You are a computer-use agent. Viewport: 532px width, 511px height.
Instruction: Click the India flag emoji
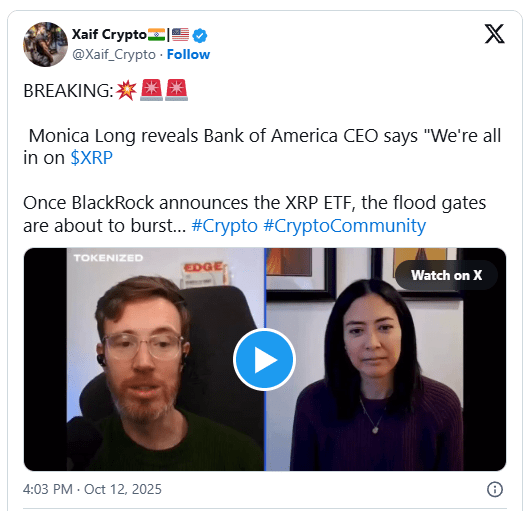156,35
